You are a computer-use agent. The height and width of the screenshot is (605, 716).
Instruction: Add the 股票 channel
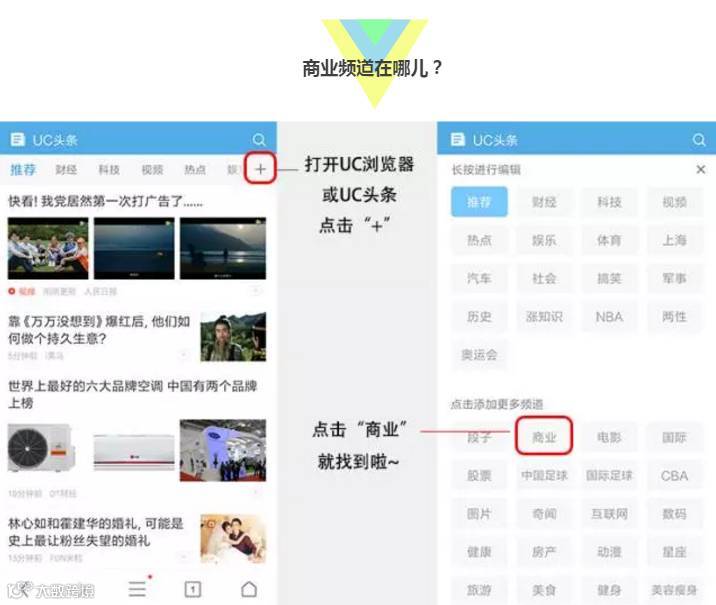coord(479,476)
